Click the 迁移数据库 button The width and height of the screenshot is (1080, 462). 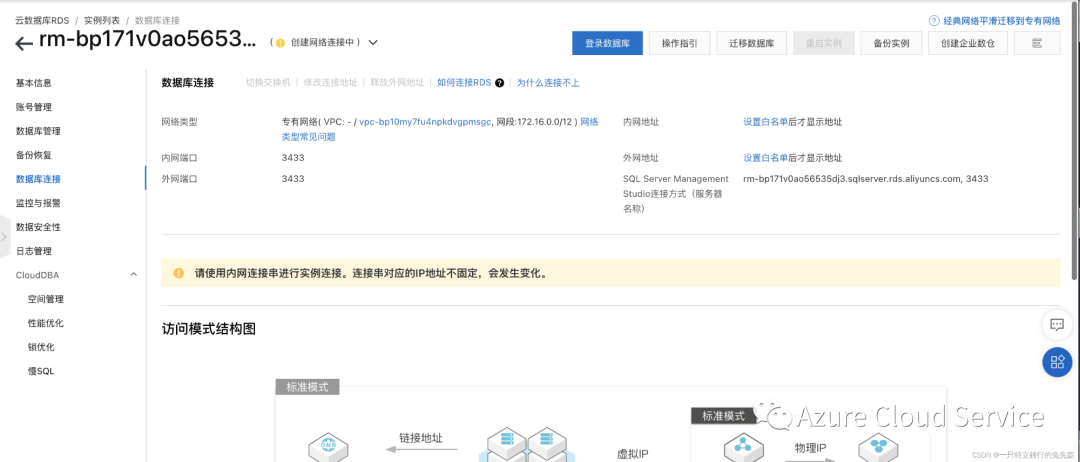point(752,43)
